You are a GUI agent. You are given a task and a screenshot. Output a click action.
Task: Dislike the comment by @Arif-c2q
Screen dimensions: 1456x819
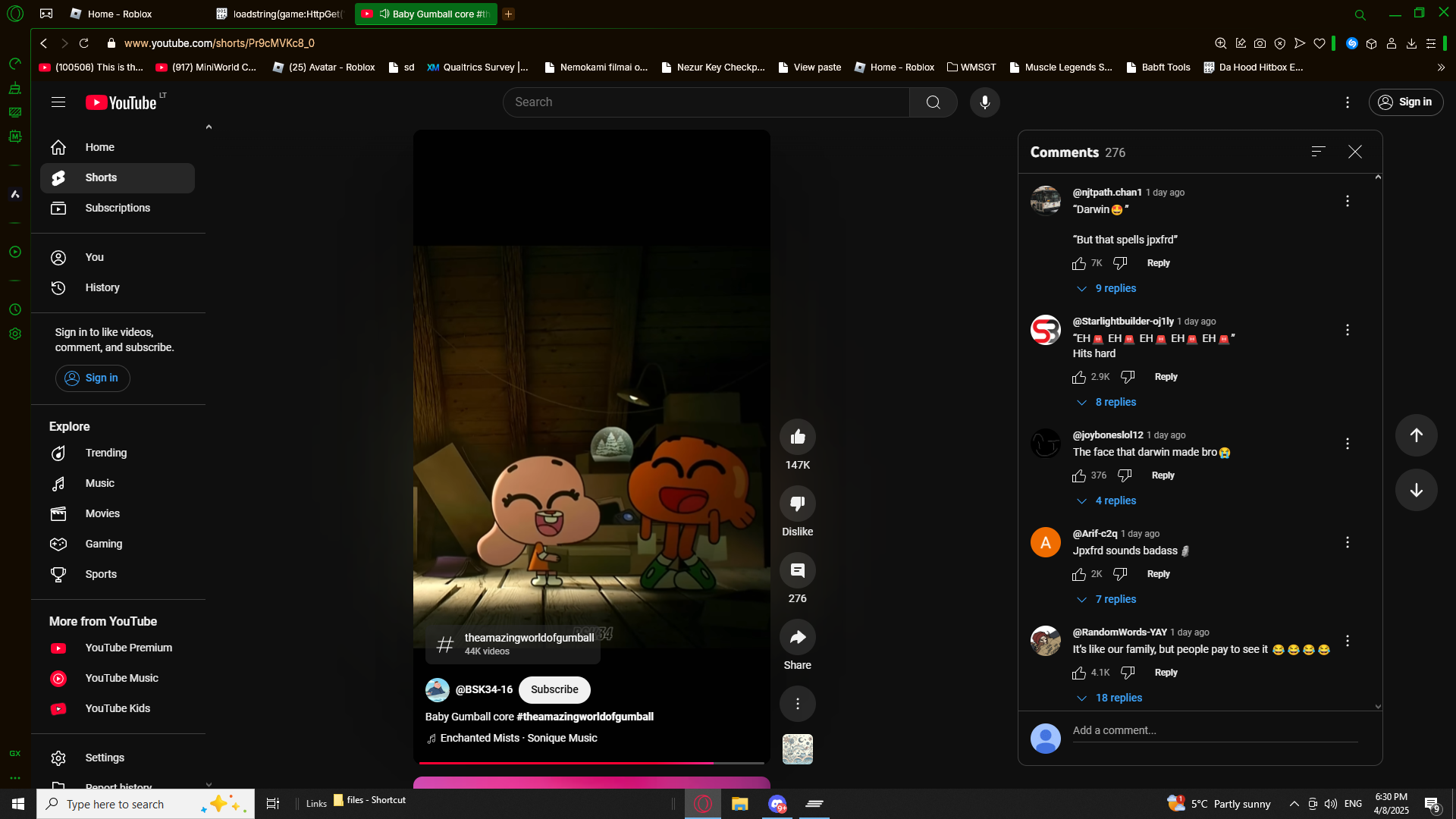coord(1120,575)
